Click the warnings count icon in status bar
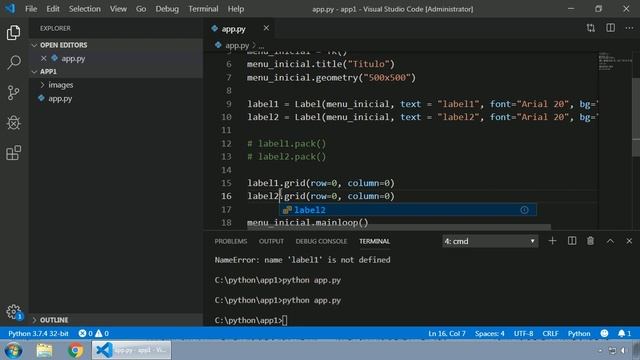The width and height of the screenshot is (640, 360). pos(102,333)
